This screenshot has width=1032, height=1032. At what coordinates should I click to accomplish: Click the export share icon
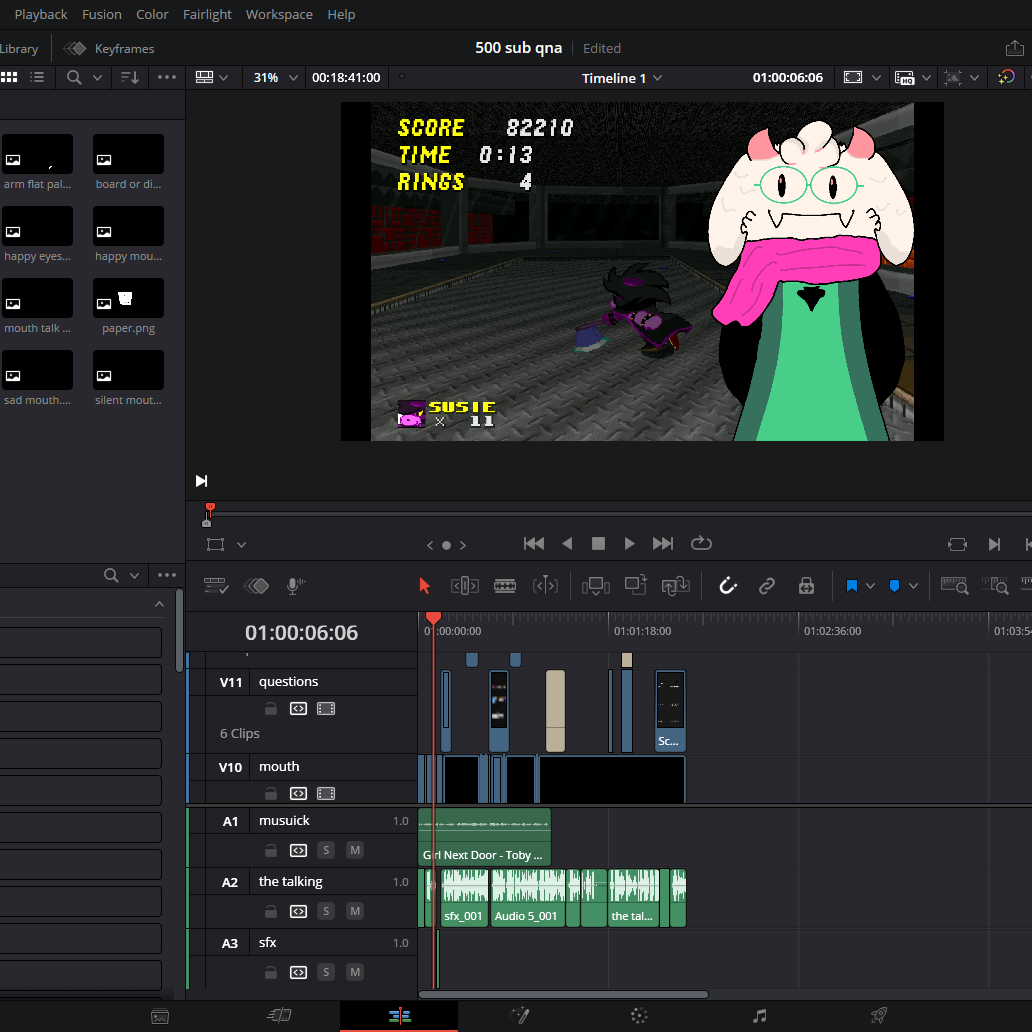[1014, 48]
